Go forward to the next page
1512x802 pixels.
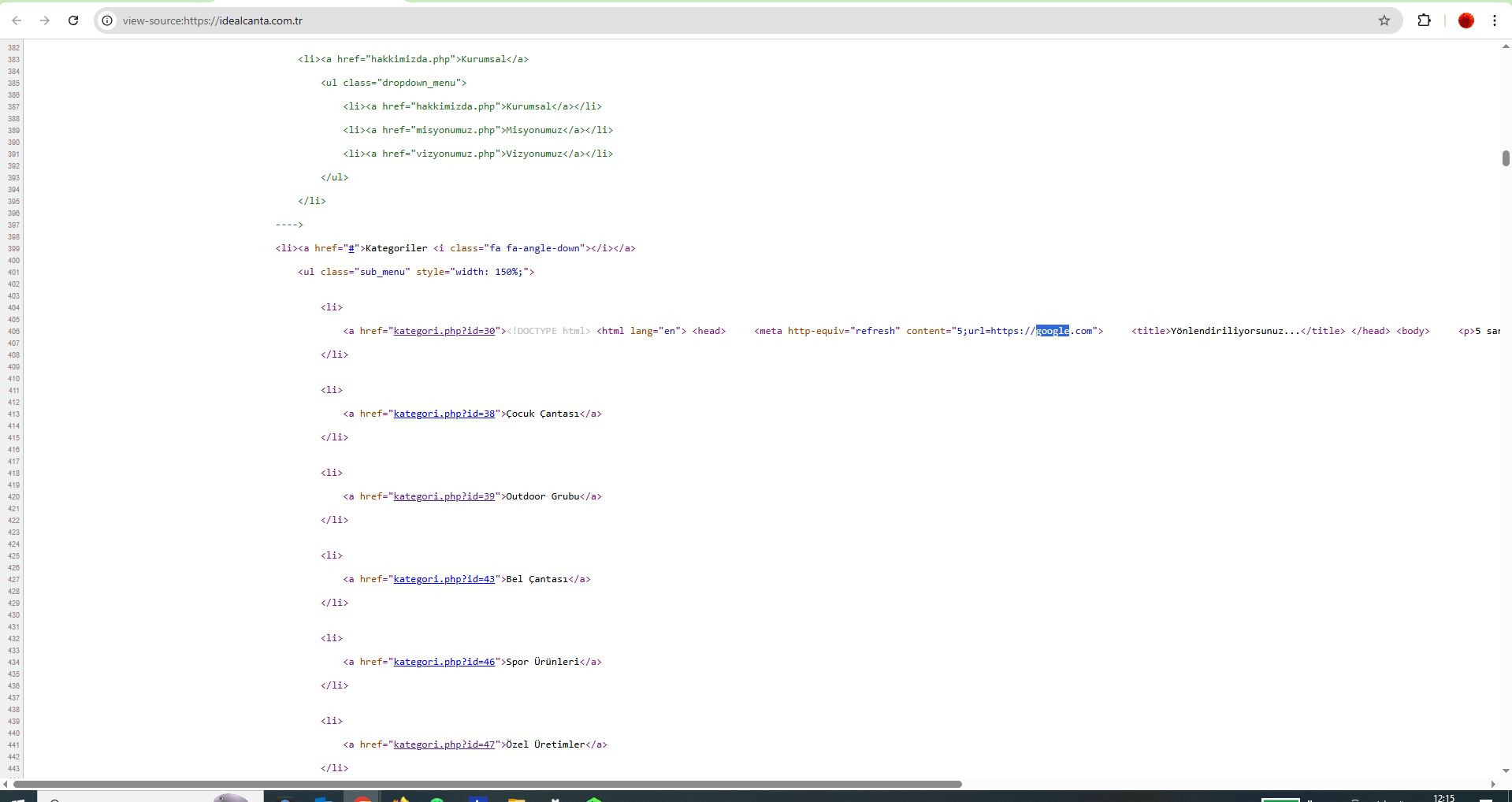[x=45, y=20]
